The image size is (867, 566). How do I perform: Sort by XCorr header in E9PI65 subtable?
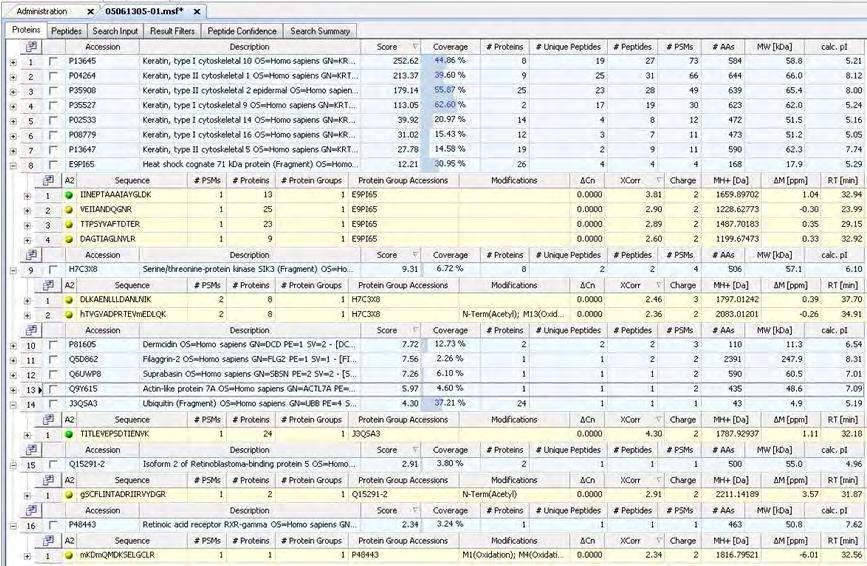pyautogui.click(x=634, y=180)
